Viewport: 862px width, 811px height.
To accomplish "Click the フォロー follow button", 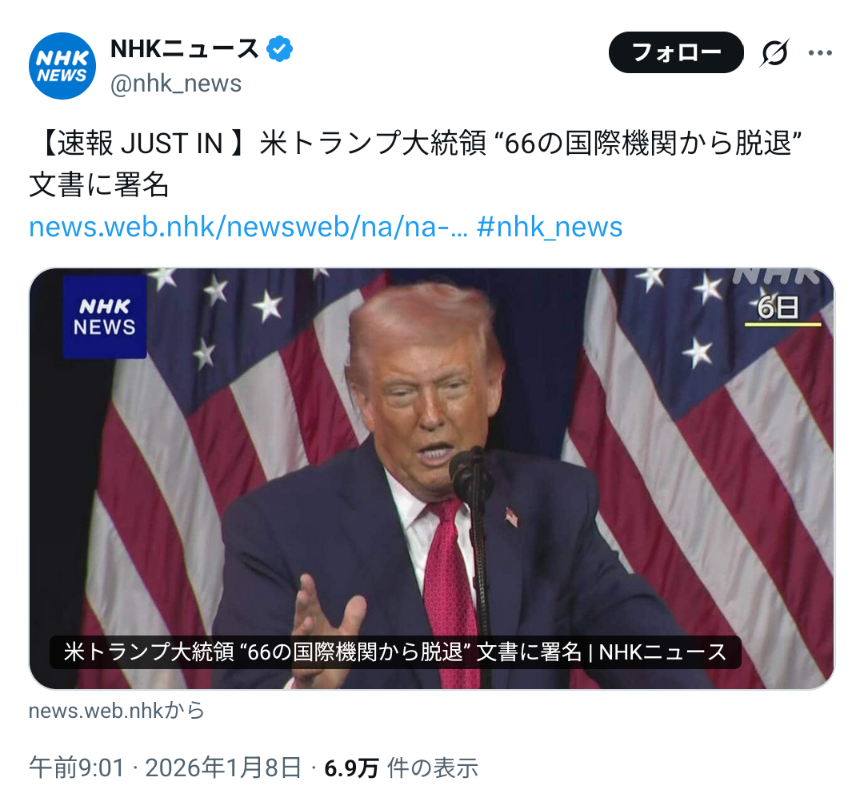I will (676, 52).
